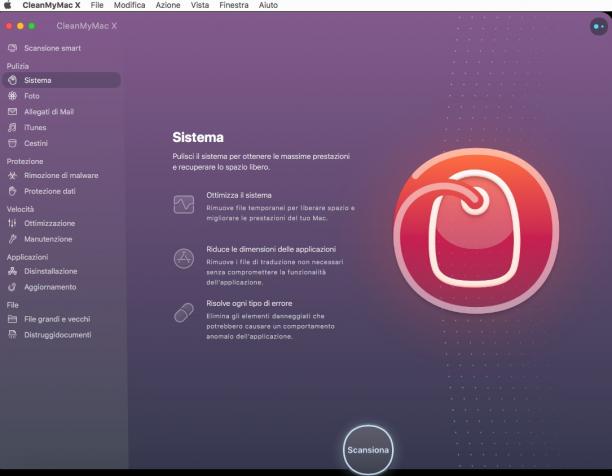Open the Disinstallazione module icon
This screenshot has height=476, width=612.
pyautogui.click(x=12, y=271)
